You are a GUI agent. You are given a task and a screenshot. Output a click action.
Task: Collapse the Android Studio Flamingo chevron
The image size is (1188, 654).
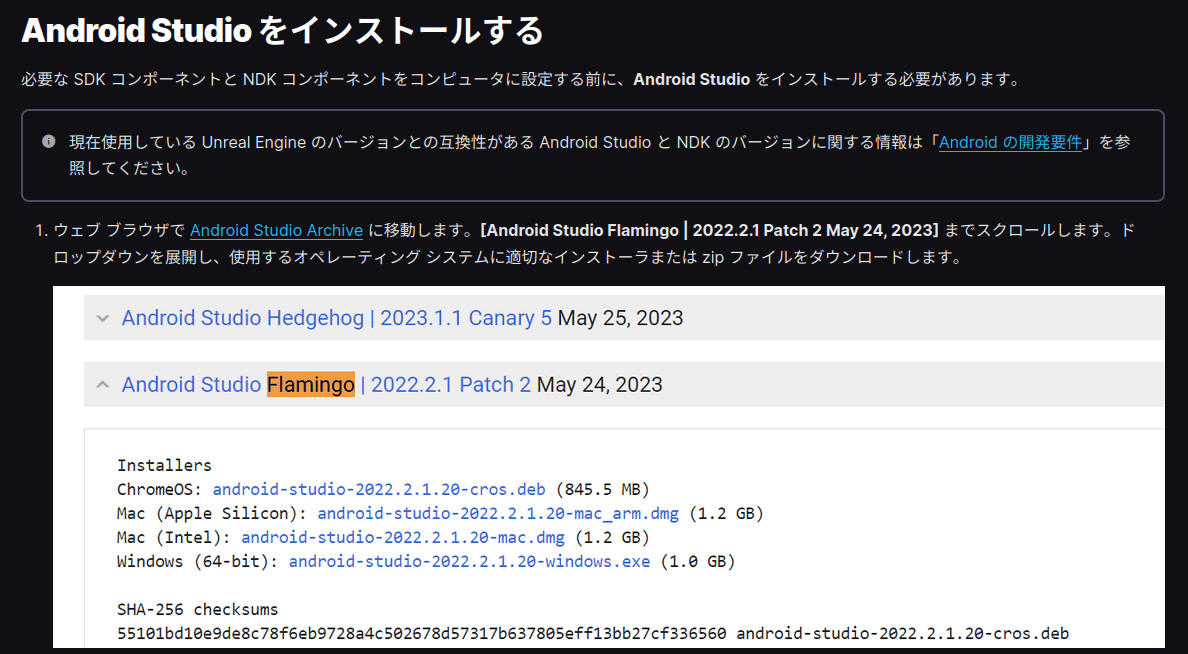point(103,385)
